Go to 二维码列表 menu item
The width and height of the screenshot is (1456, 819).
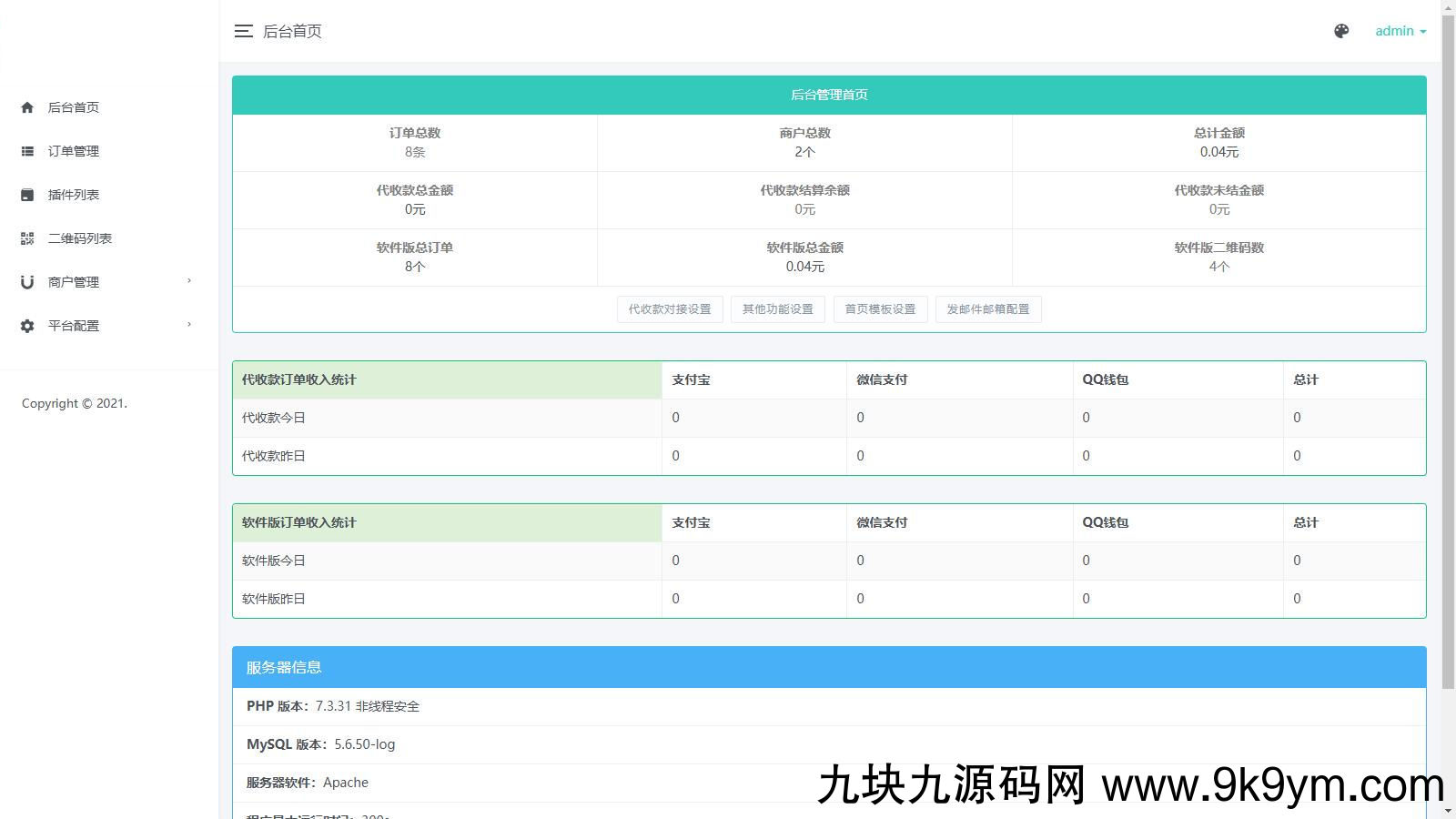pos(80,238)
